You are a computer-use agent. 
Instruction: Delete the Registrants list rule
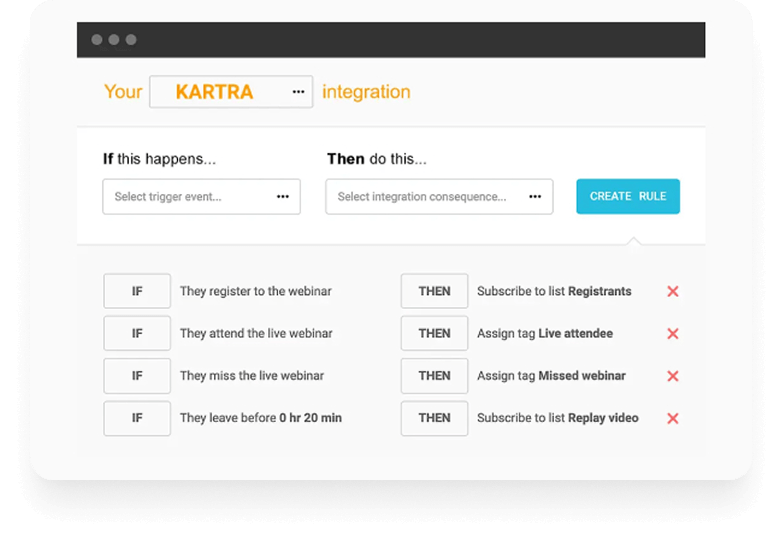672,291
